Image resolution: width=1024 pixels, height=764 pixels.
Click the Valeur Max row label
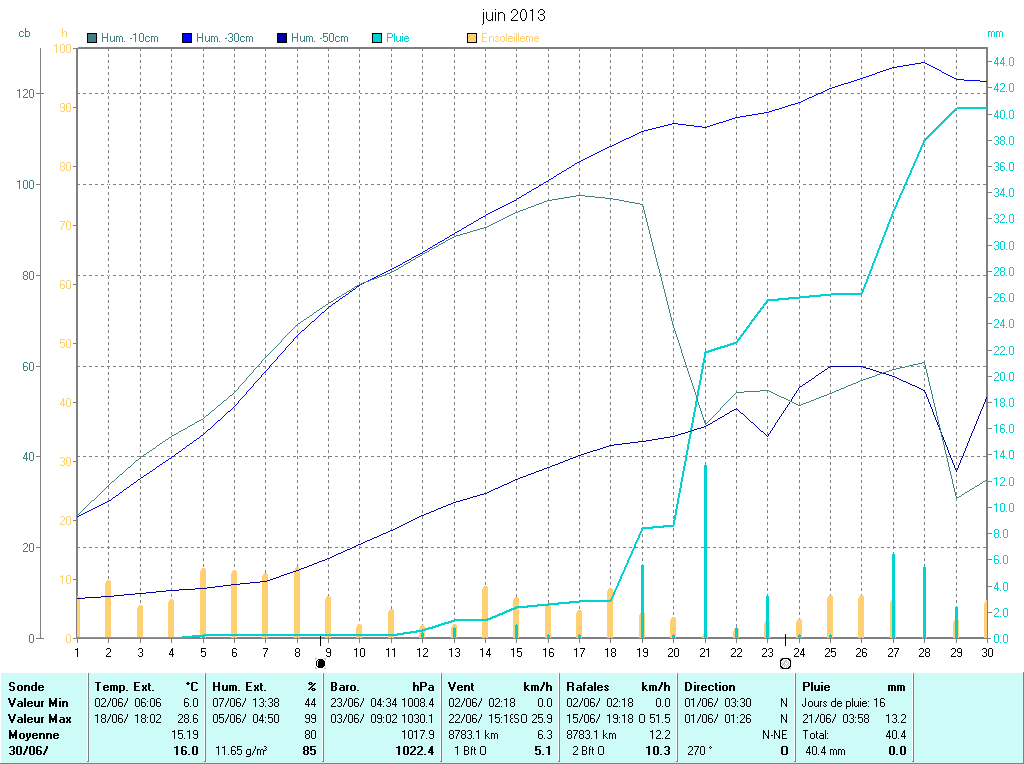click(x=39, y=719)
